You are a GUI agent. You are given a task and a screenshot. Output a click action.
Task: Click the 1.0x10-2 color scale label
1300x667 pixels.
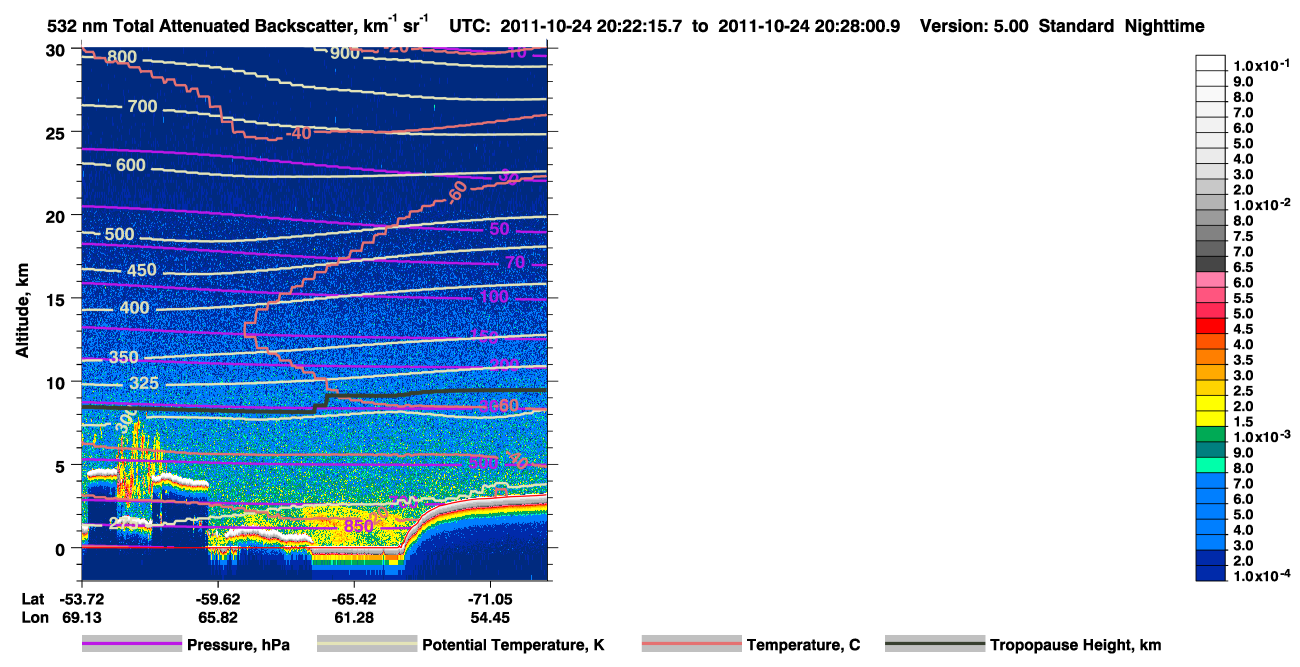[x=1261, y=205]
